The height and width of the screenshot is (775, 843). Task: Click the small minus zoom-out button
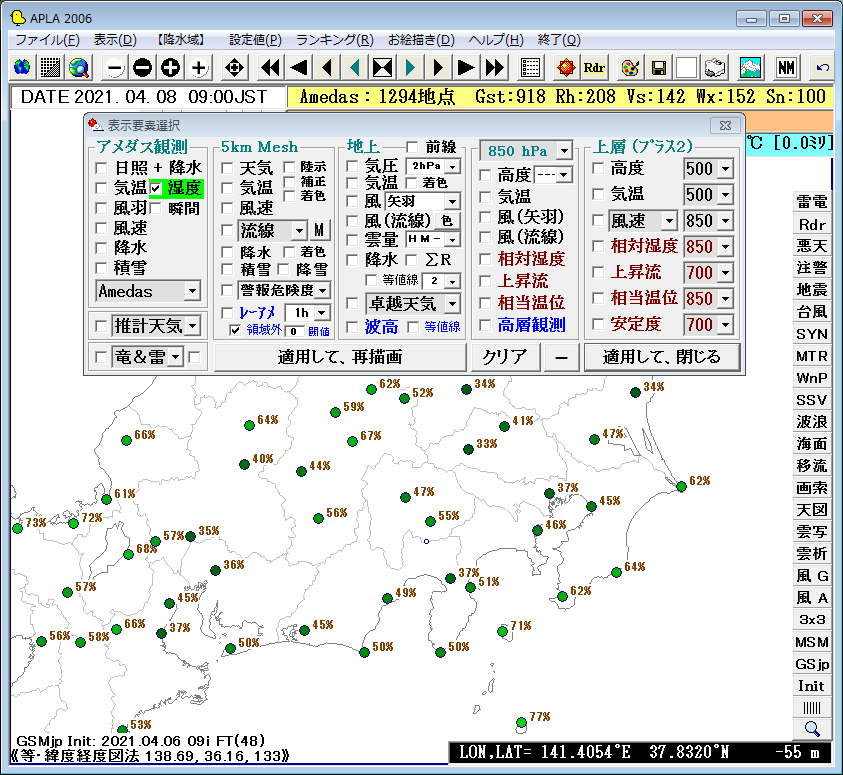115,68
